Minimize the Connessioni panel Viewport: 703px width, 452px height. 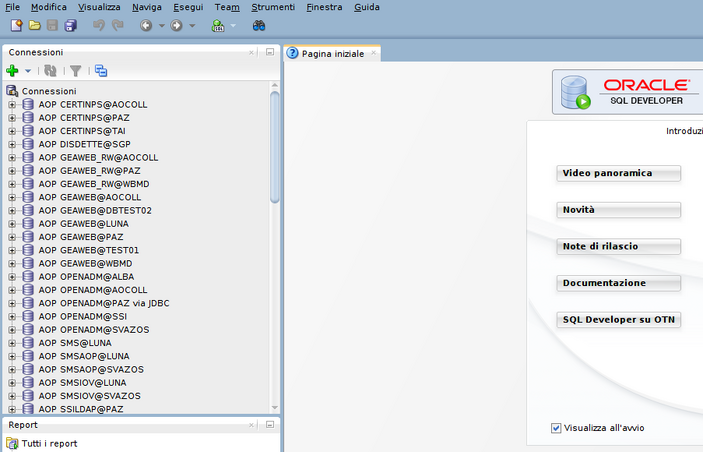270,52
